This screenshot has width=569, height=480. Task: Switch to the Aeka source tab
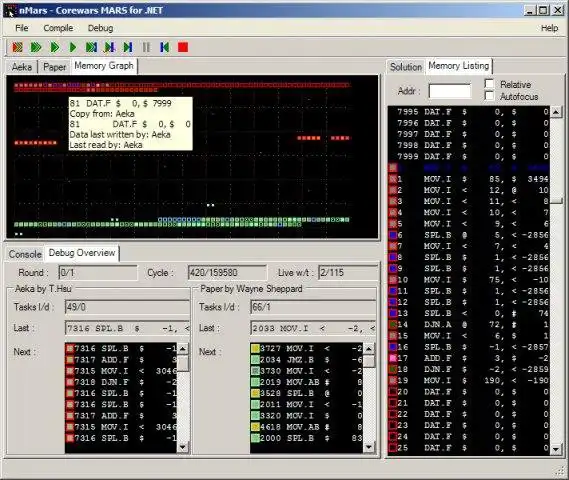(22, 67)
